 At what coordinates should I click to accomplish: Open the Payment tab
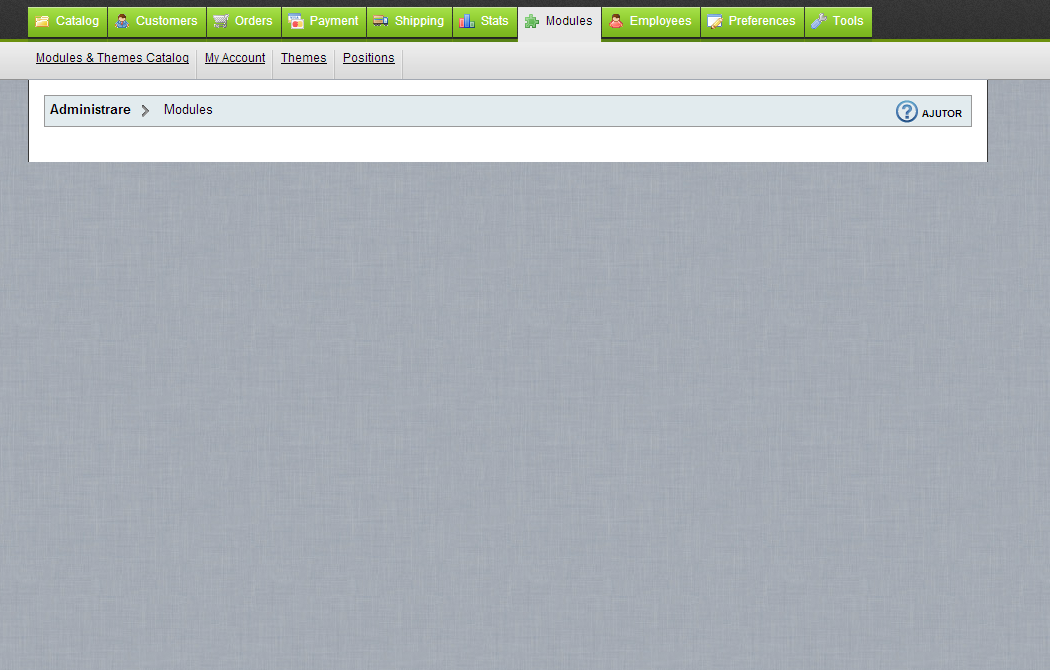click(324, 22)
